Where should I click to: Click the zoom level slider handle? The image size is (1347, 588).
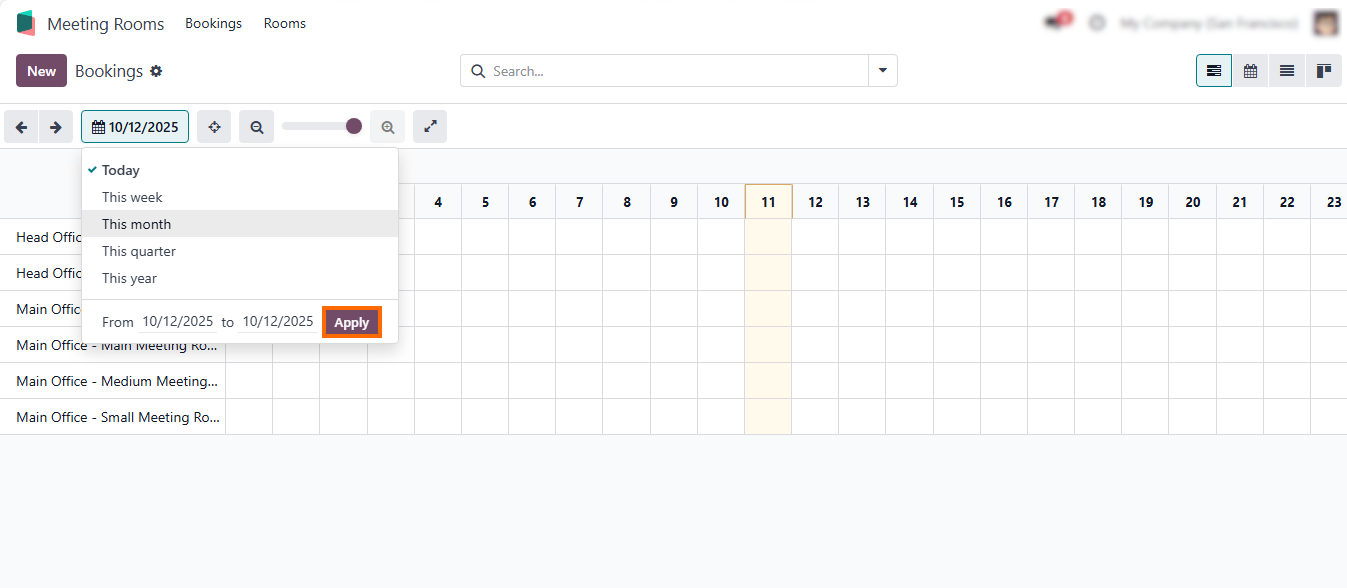tap(354, 126)
